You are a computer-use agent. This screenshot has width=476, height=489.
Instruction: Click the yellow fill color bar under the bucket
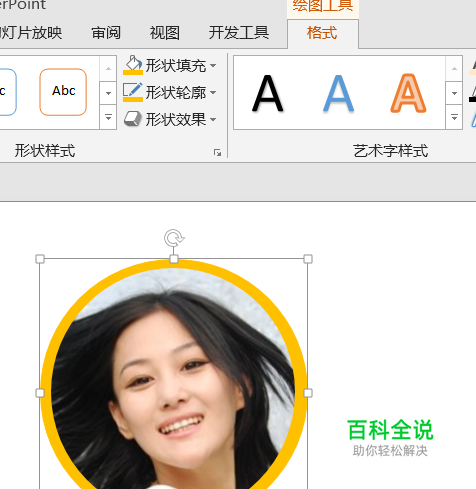point(133,72)
